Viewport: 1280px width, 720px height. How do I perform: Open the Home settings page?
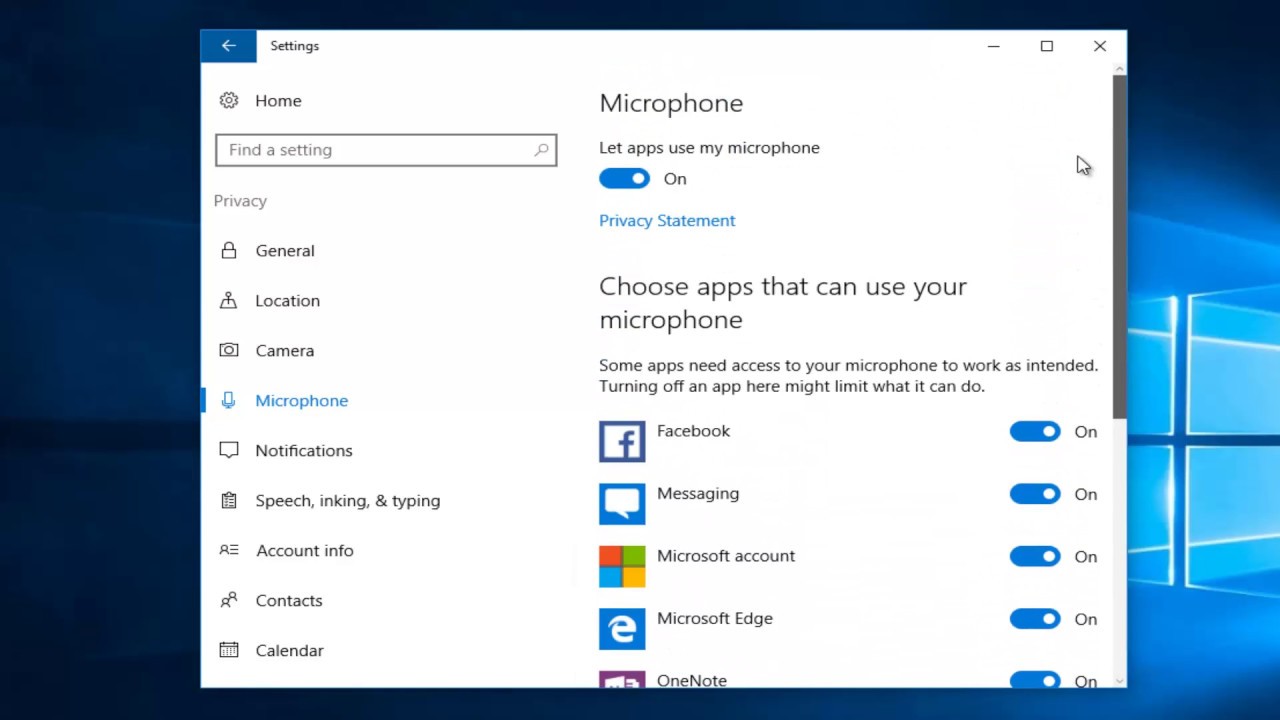[x=278, y=101]
